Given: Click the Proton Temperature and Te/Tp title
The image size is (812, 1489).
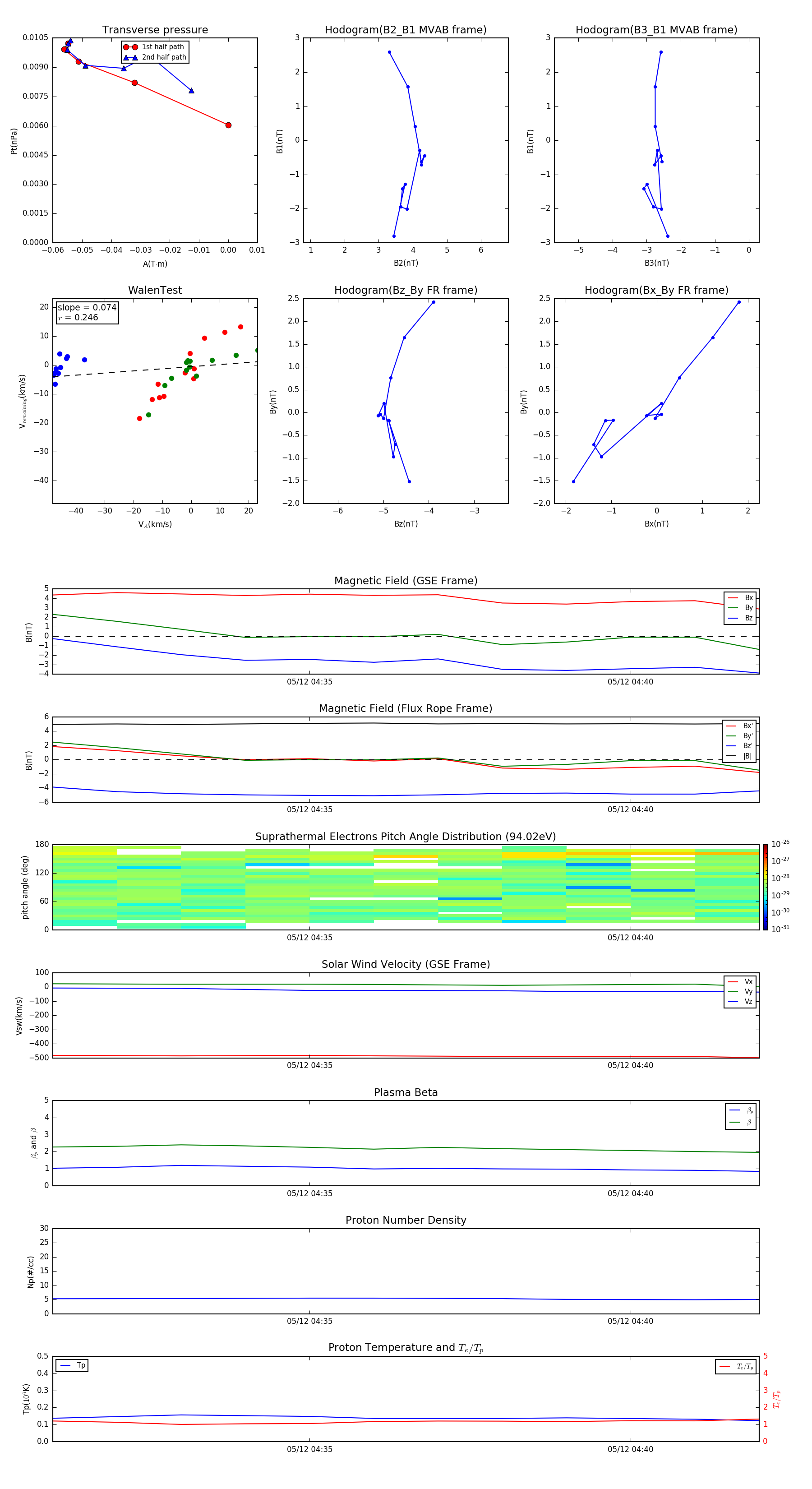Looking at the screenshot, I should click(406, 1348).
